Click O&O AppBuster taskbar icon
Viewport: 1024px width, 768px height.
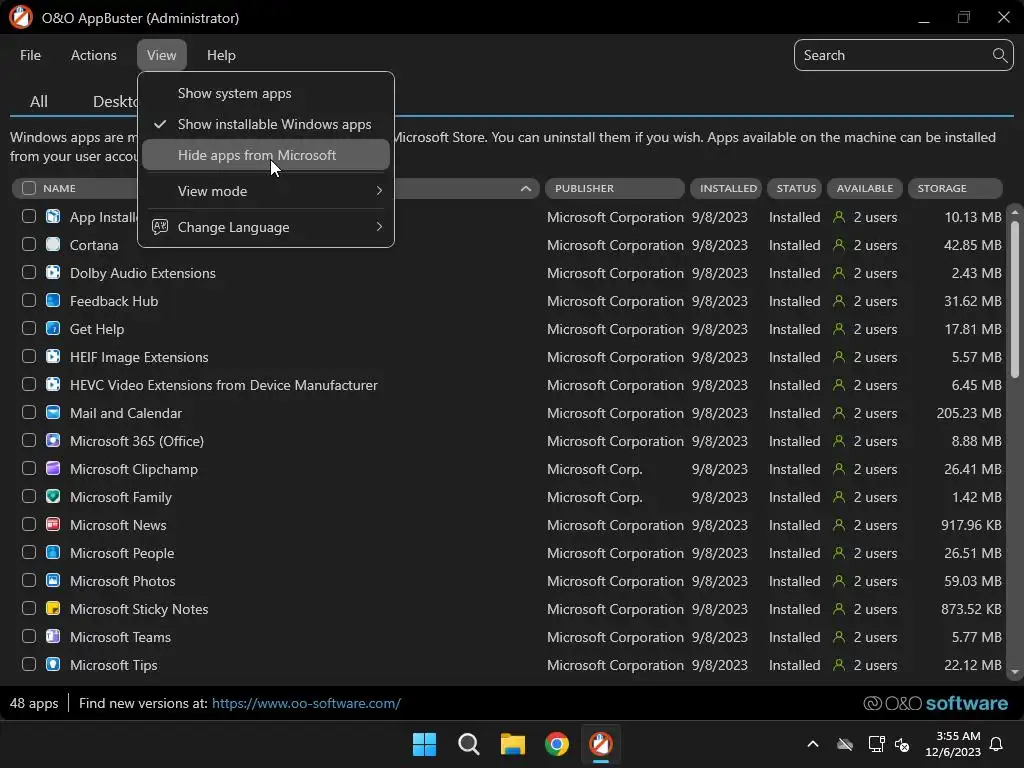coord(601,744)
